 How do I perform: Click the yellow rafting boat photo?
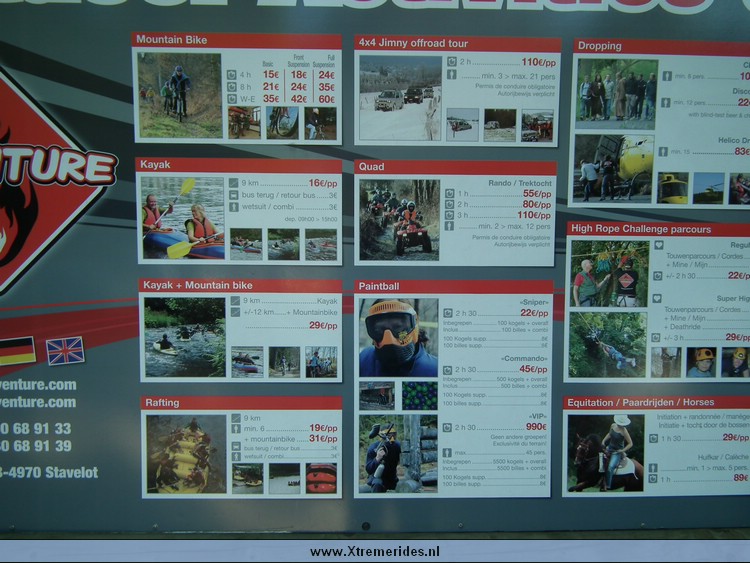click(187, 454)
